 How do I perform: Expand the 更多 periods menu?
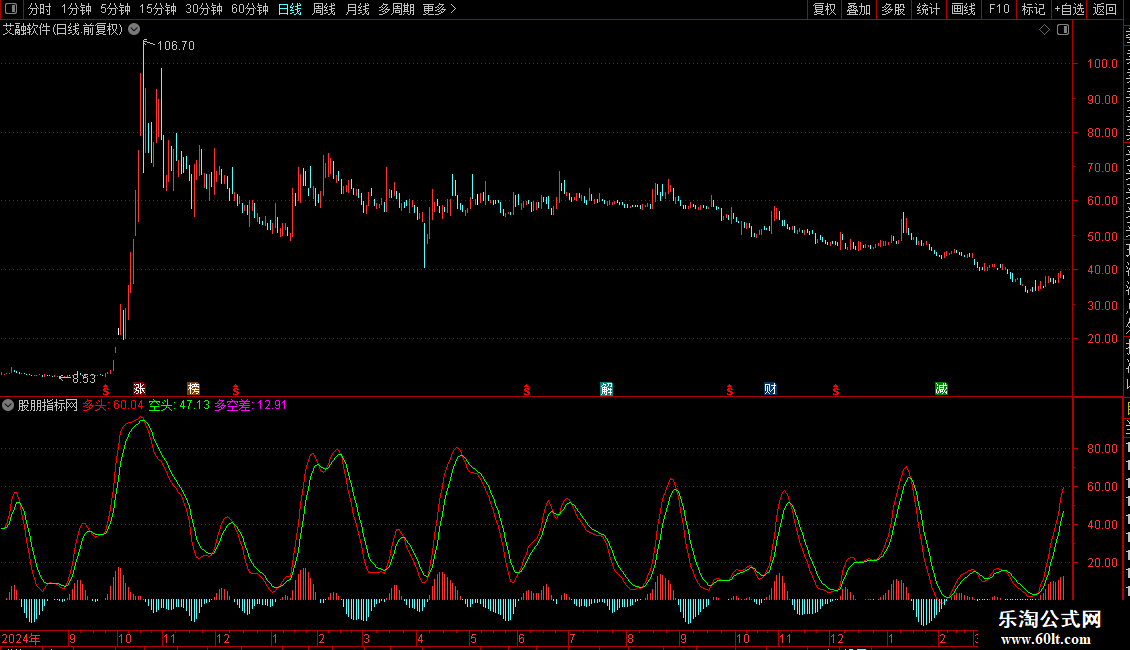(439, 9)
